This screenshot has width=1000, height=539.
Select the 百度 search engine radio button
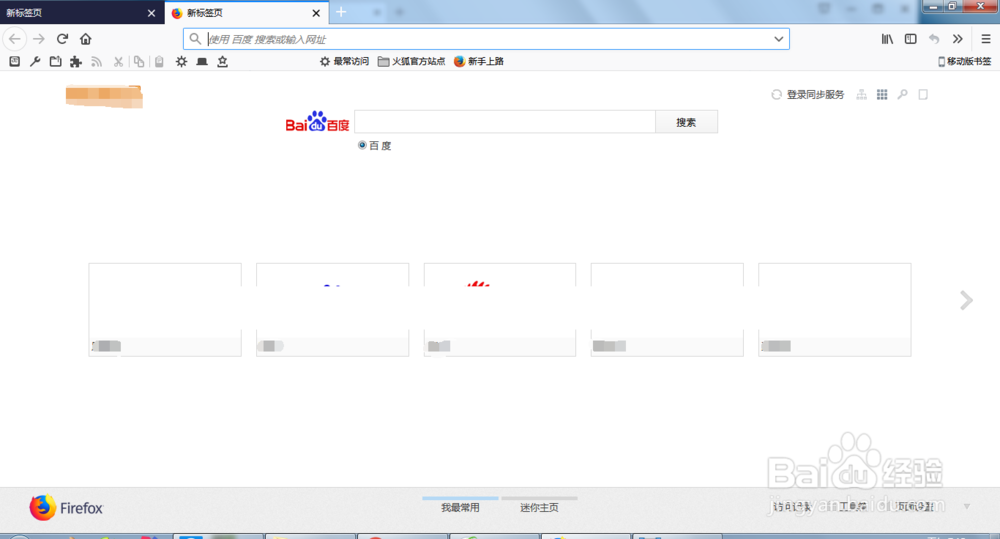[x=362, y=145]
